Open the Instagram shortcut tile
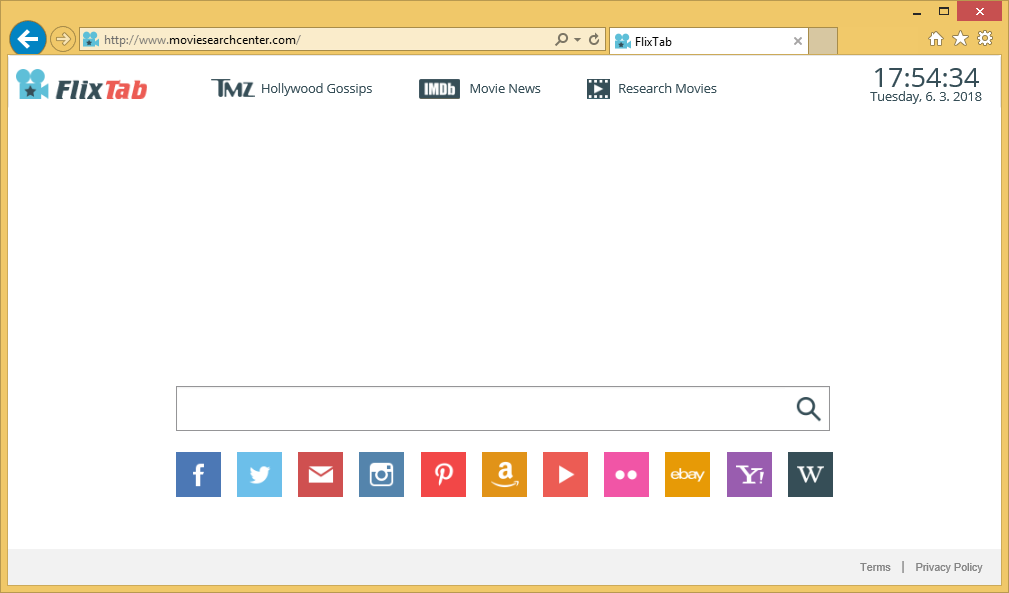 click(382, 474)
